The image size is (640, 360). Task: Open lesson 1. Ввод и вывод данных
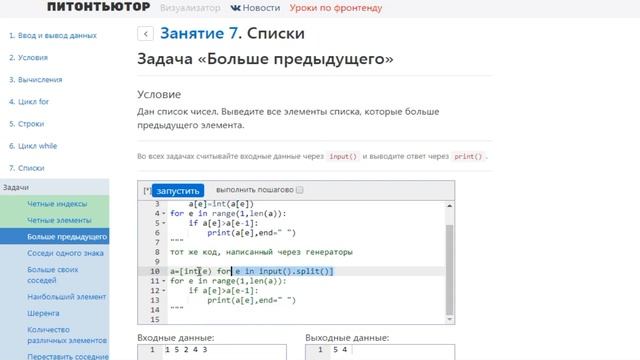click(x=53, y=36)
